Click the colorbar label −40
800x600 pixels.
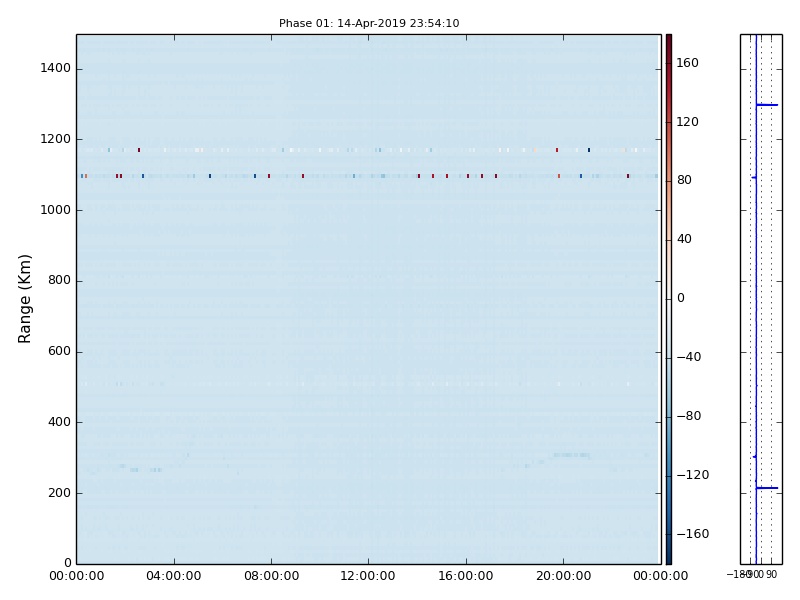pos(689,357)
